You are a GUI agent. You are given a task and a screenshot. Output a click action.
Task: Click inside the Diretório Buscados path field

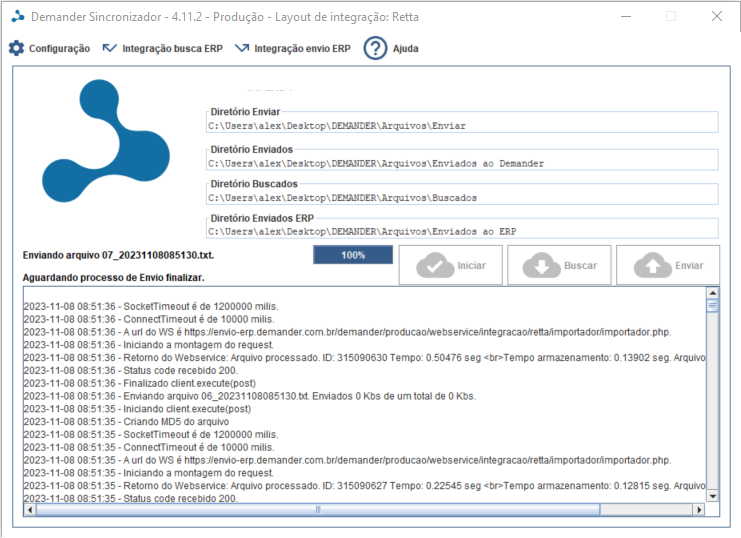(462, 197)
